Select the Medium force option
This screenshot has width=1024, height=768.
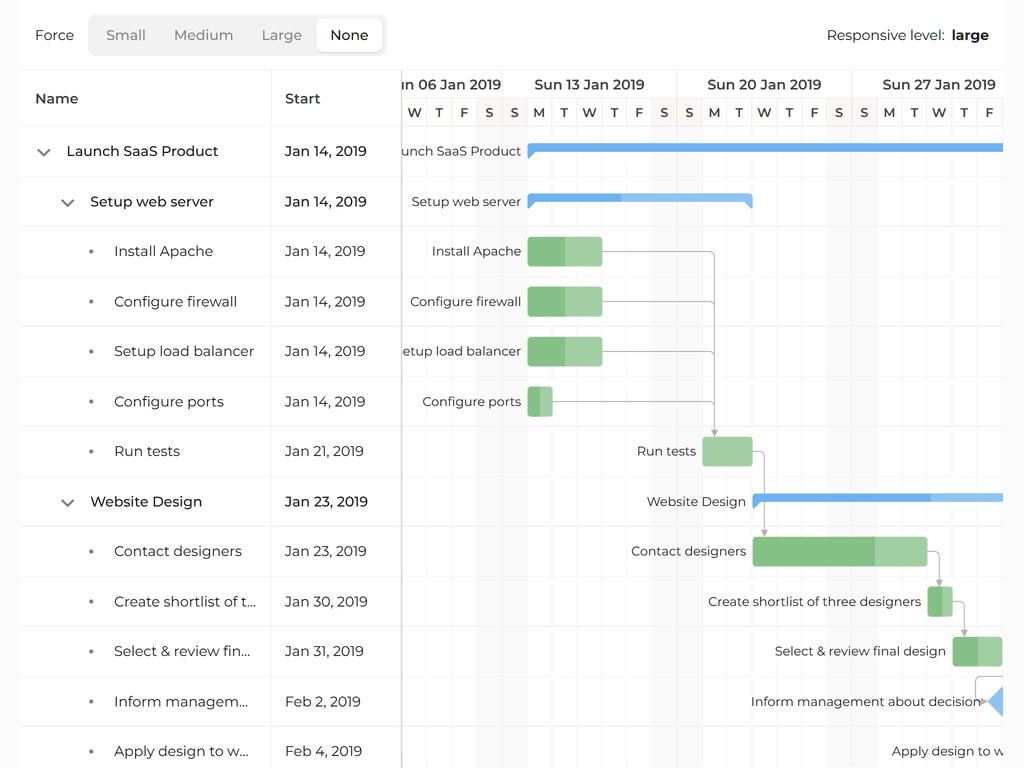pos(203,35)
